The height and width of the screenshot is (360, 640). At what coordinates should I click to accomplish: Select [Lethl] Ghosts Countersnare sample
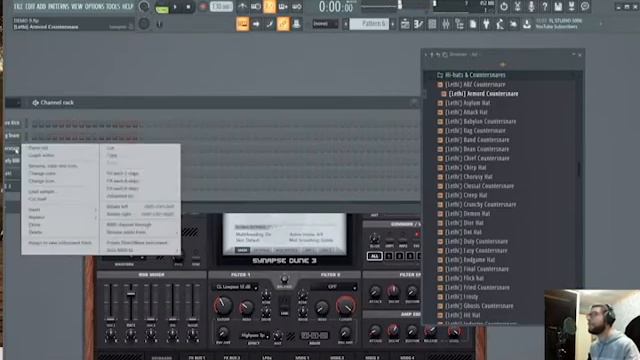pyautogui.click(x=475, y=306)
